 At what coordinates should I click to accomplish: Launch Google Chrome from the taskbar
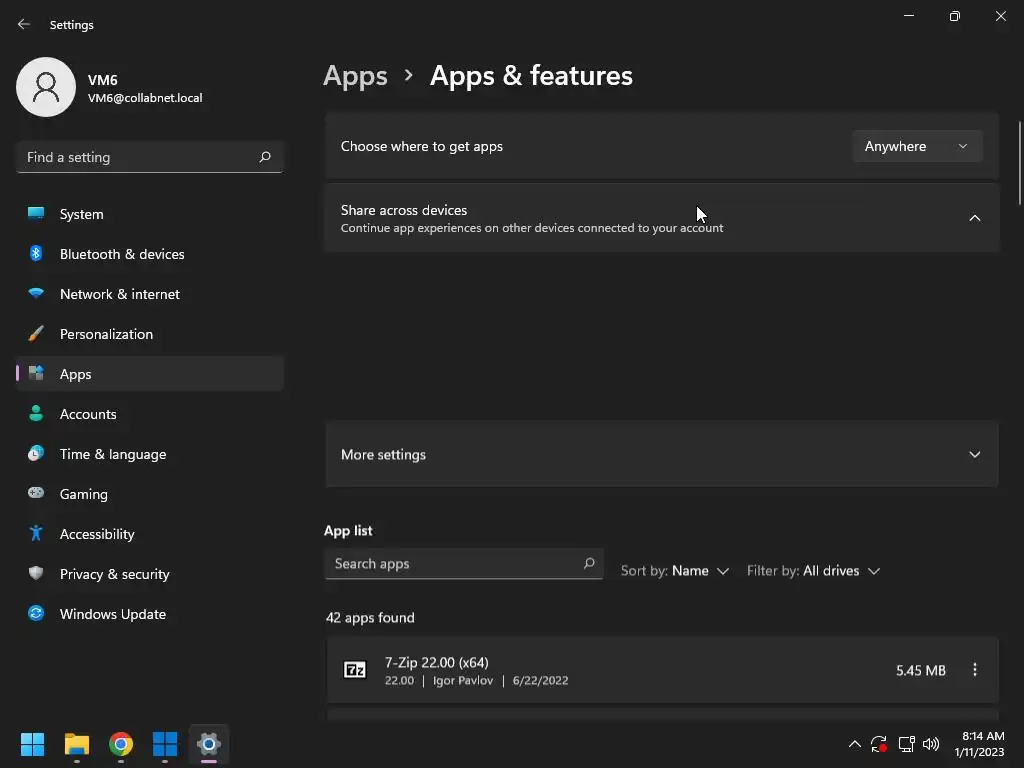coord(121,744)
